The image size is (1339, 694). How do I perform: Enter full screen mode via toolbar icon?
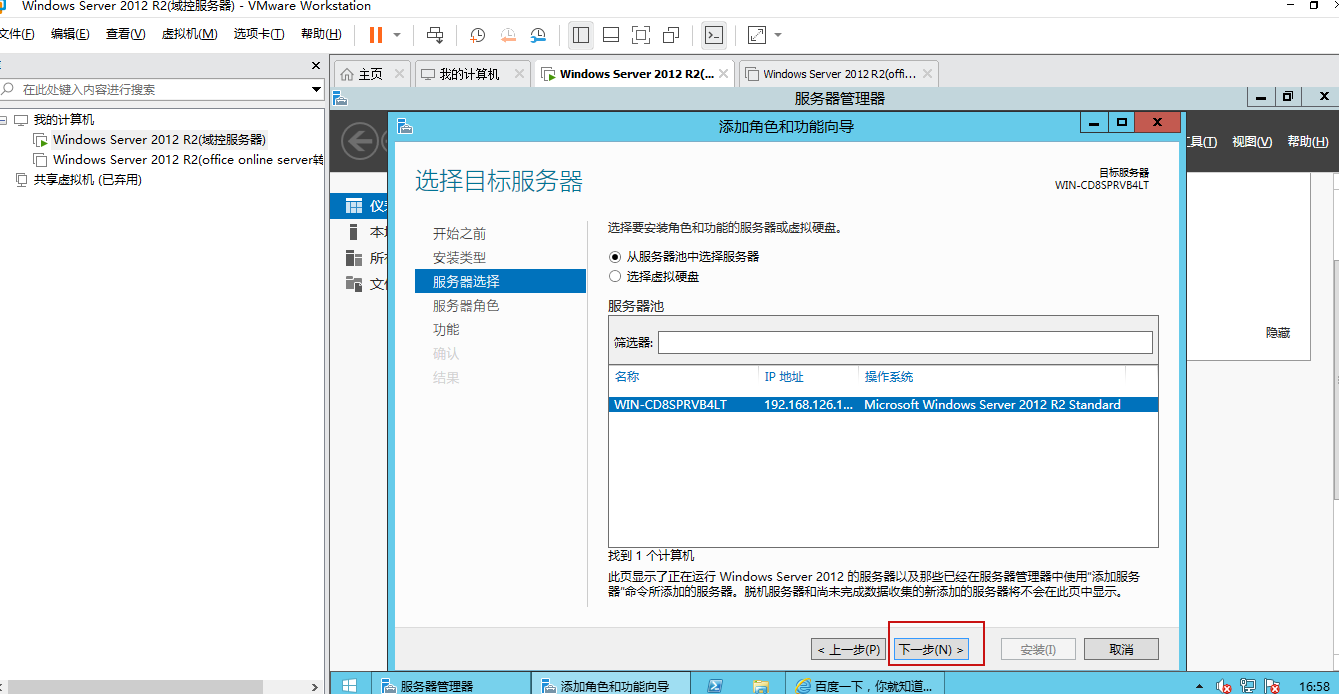pos(641,35)
